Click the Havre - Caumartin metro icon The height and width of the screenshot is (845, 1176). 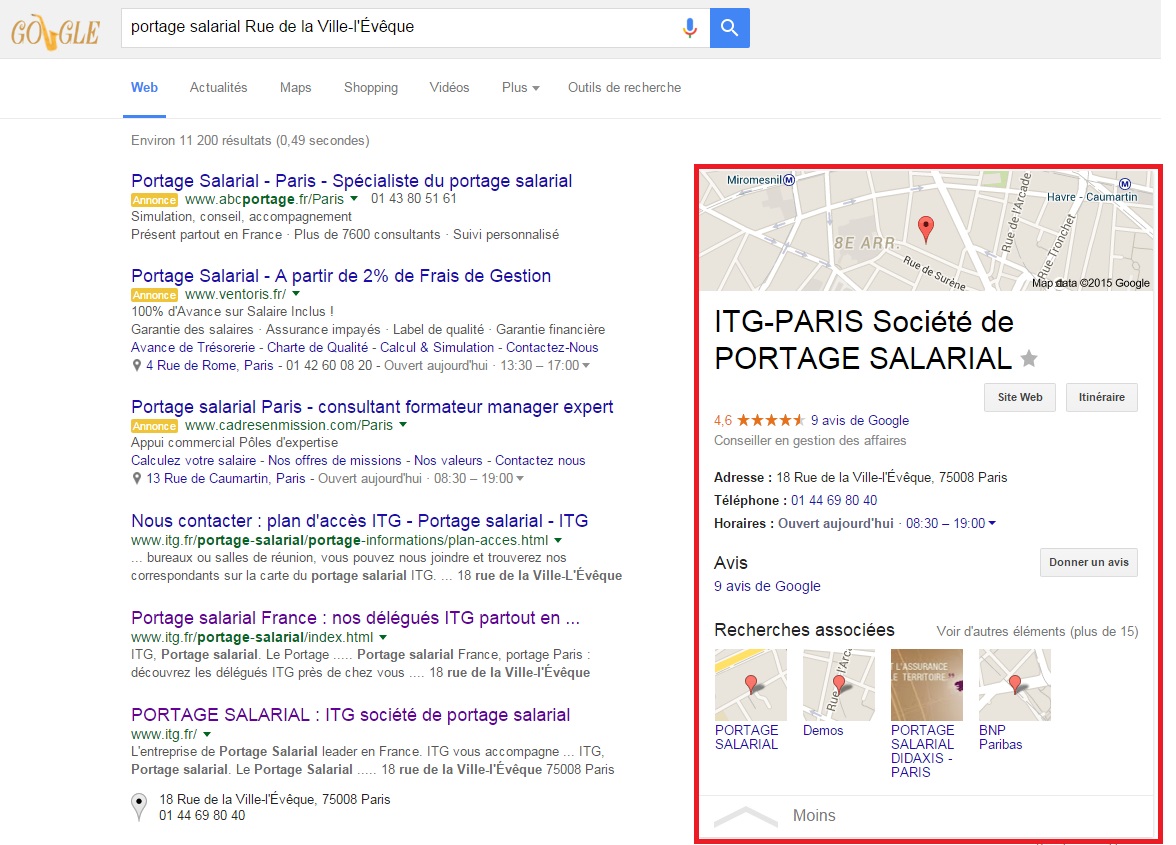[x=1124, y=184]
